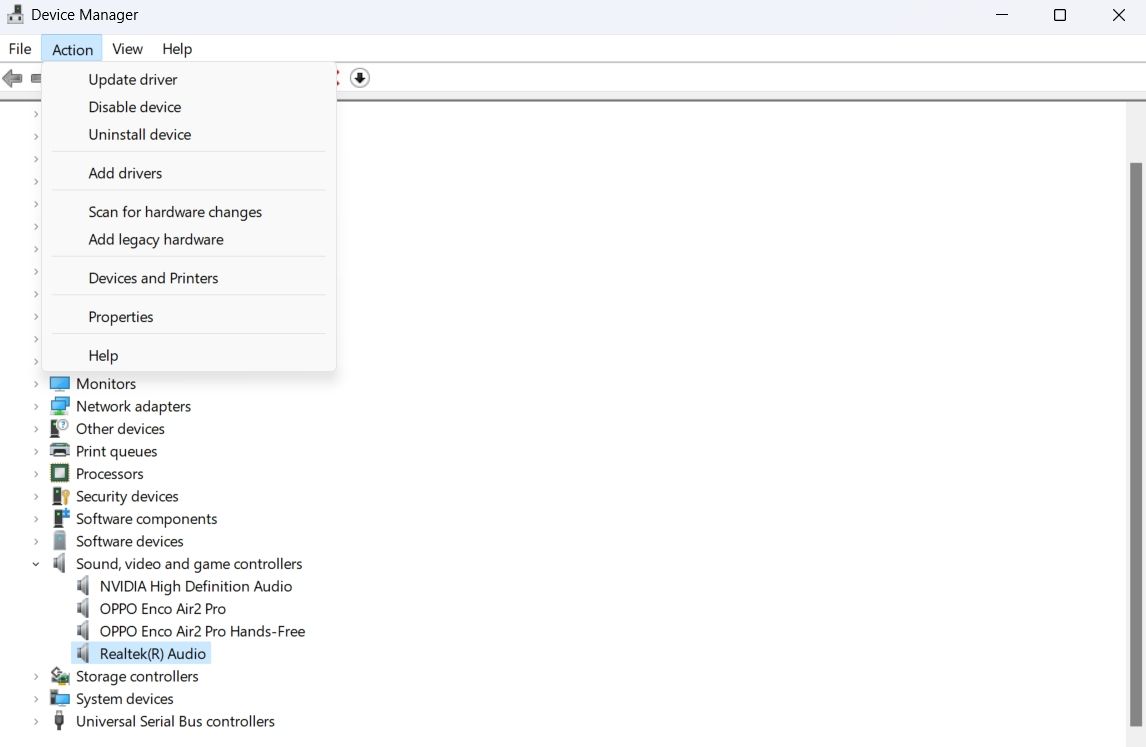1146x747 pixels.
Task: Choose Update driver from Action menu
Action: 133,80
